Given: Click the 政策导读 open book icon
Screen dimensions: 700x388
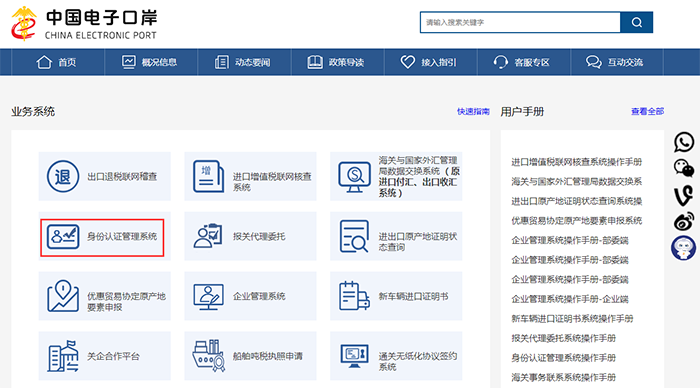Looking at the screenshot, I should [x=315, y=62].
